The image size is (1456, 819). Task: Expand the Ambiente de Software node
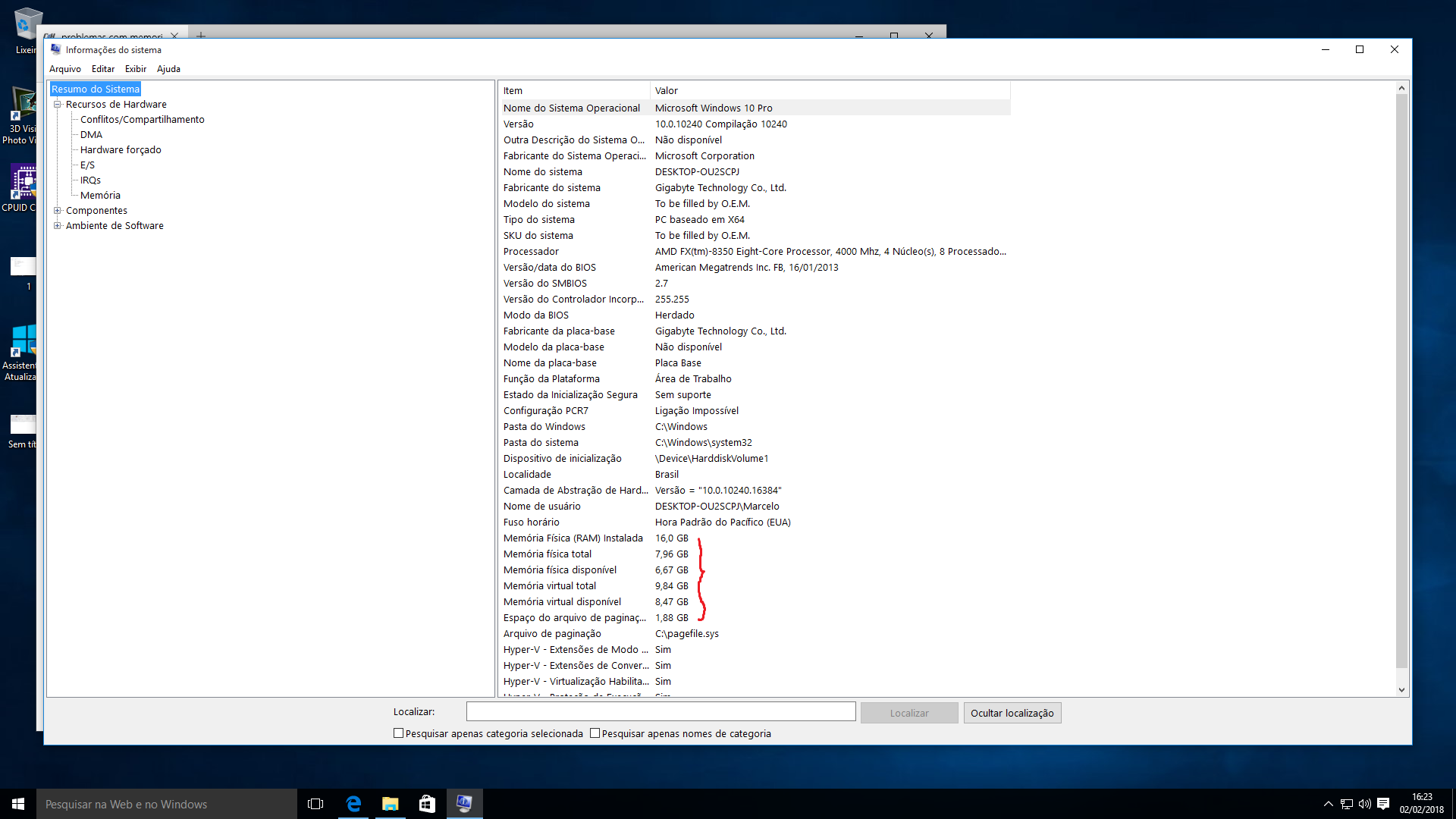[x=58, y=226]
